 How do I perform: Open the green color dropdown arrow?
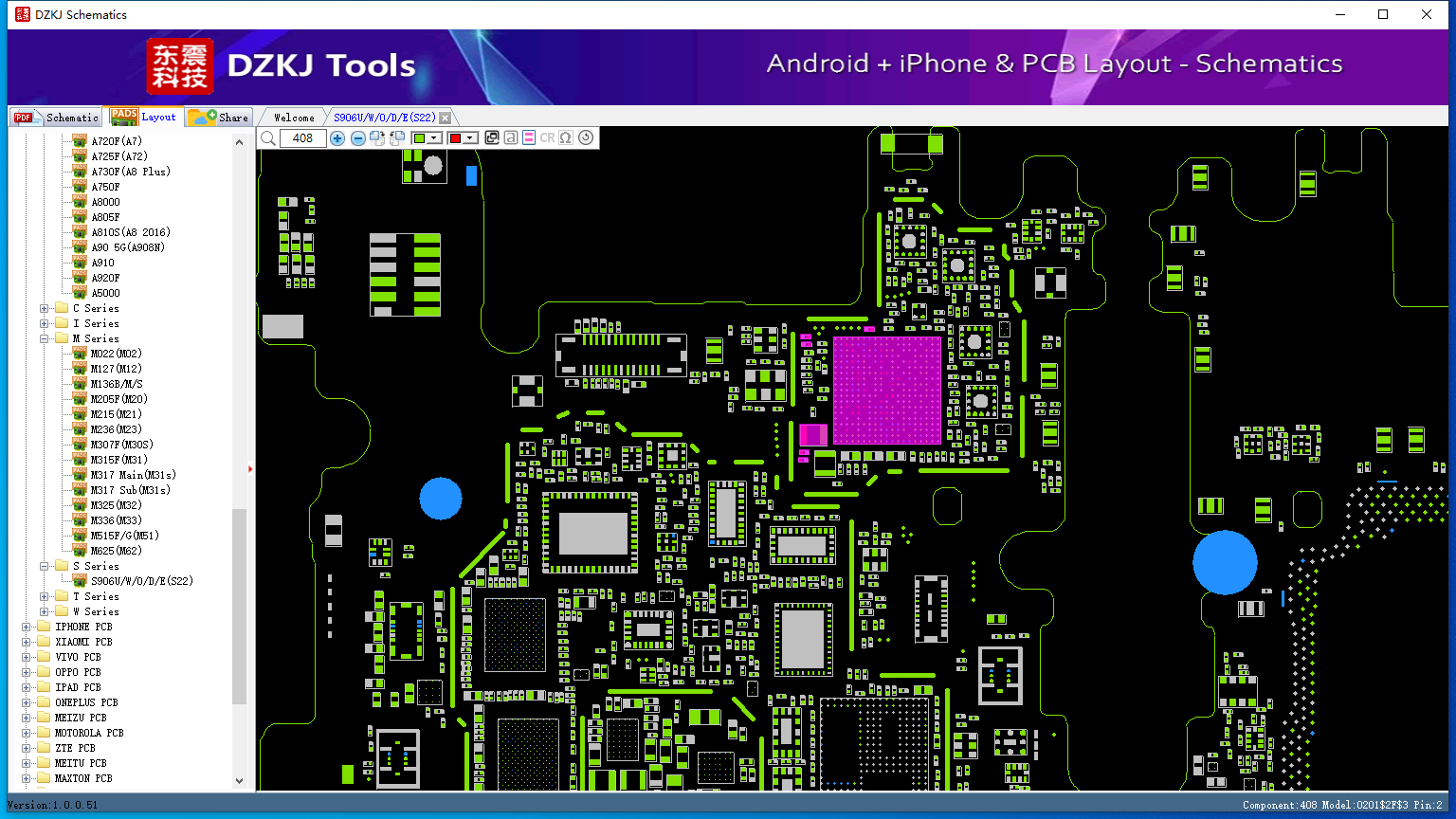pyautogui.click(x=434, y=138)
